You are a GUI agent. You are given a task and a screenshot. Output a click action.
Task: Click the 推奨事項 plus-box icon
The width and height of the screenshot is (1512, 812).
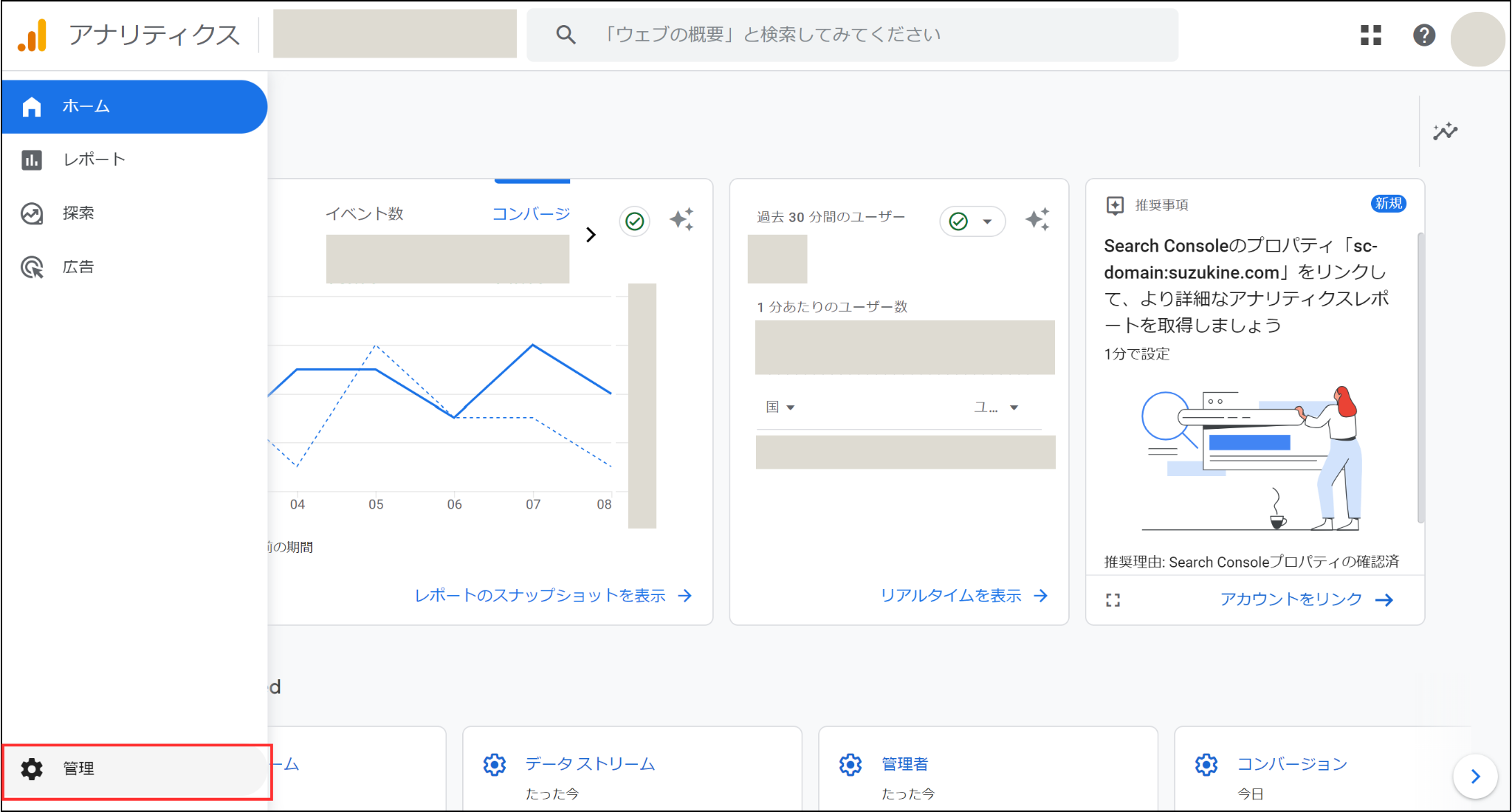pyautogui.click(x=1115, y=205)
